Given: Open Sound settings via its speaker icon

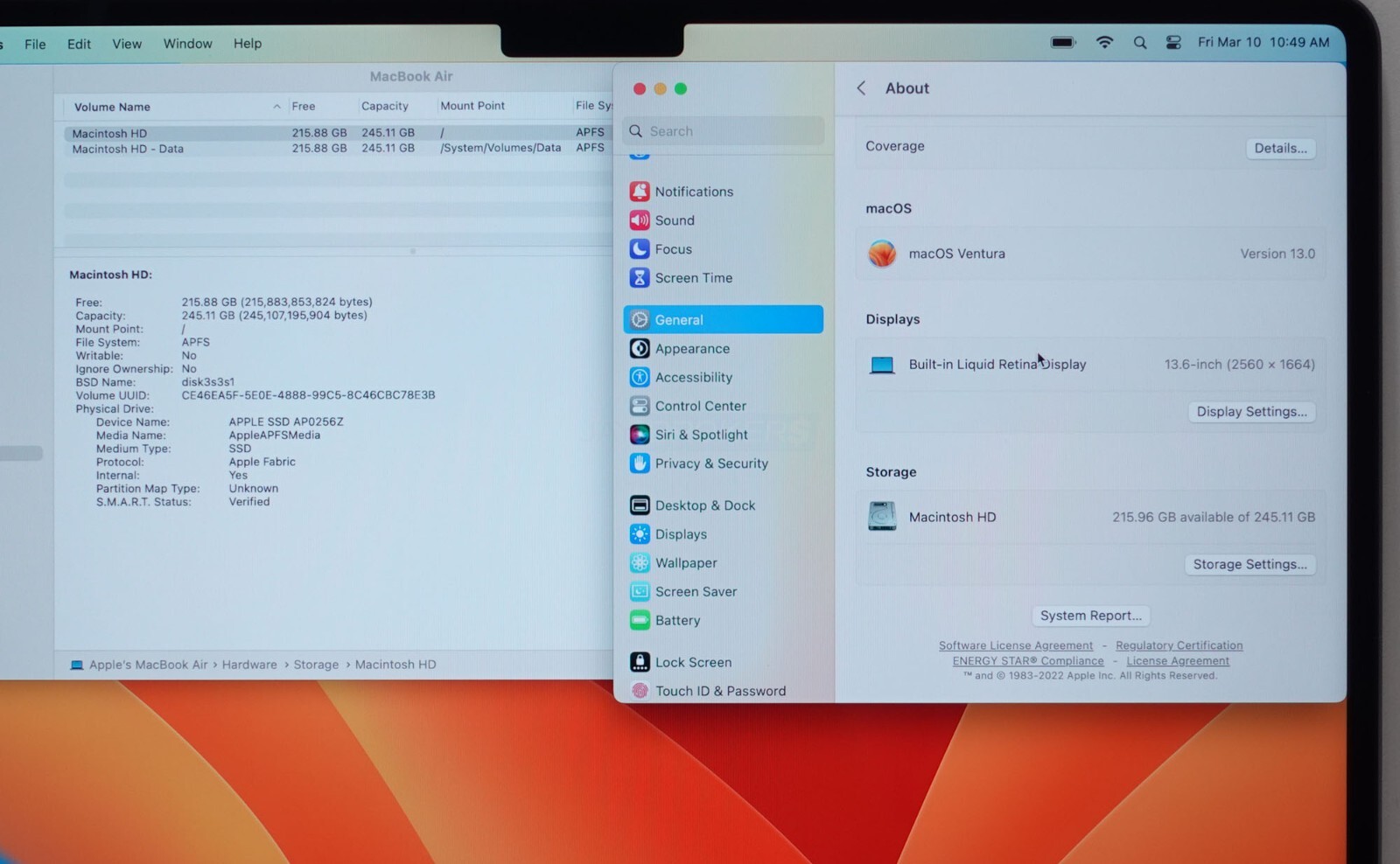Looking at the screenshot, I should tap(640, 220).
